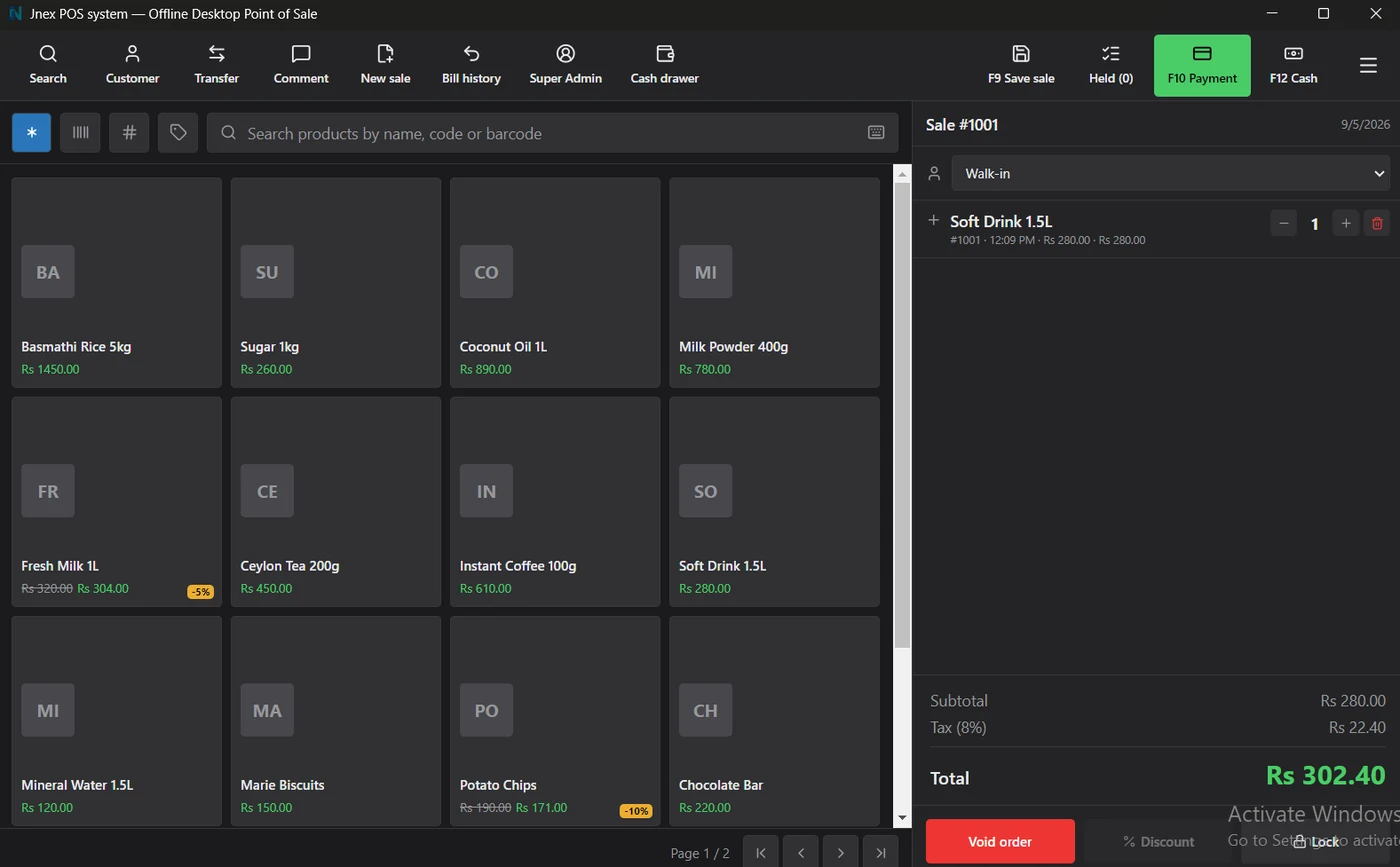1400x867 pixels.
Task: Save sale with F9 button
Action: pyautogui.click(x=1021, y=65)
